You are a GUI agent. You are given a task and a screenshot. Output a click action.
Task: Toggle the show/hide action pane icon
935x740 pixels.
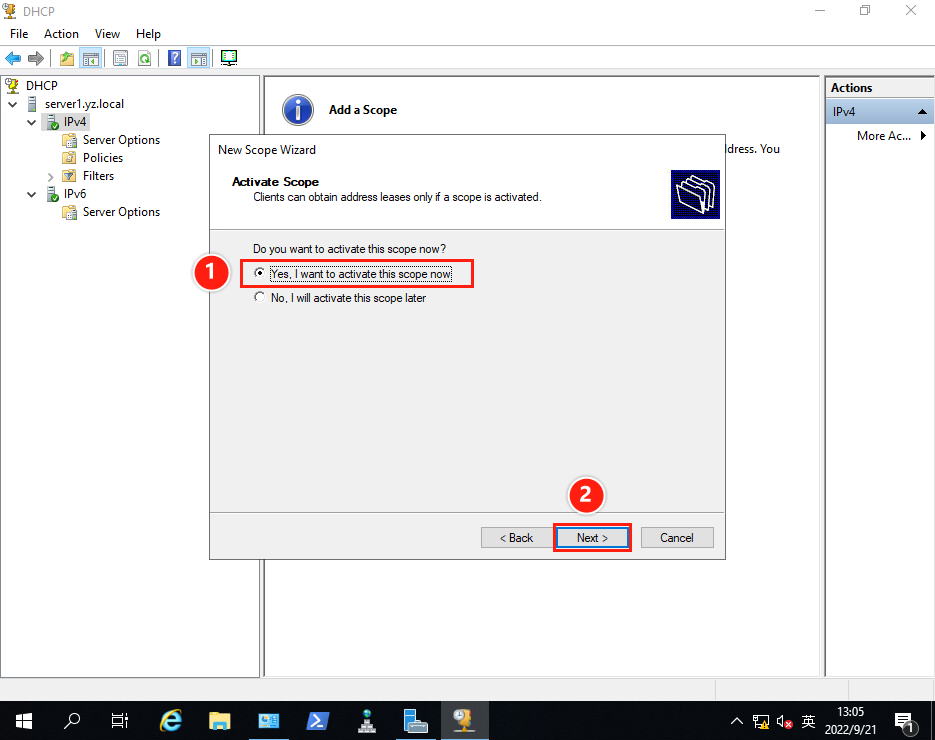tap(199, 58)
